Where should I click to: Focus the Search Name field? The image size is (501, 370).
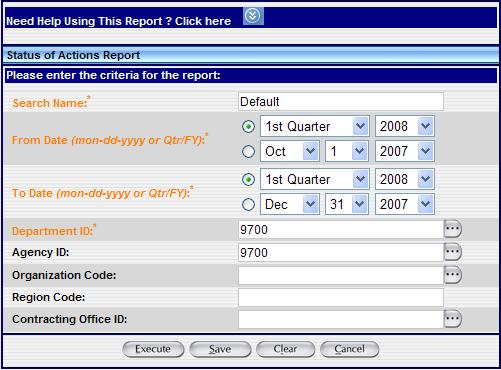(341, 102)
